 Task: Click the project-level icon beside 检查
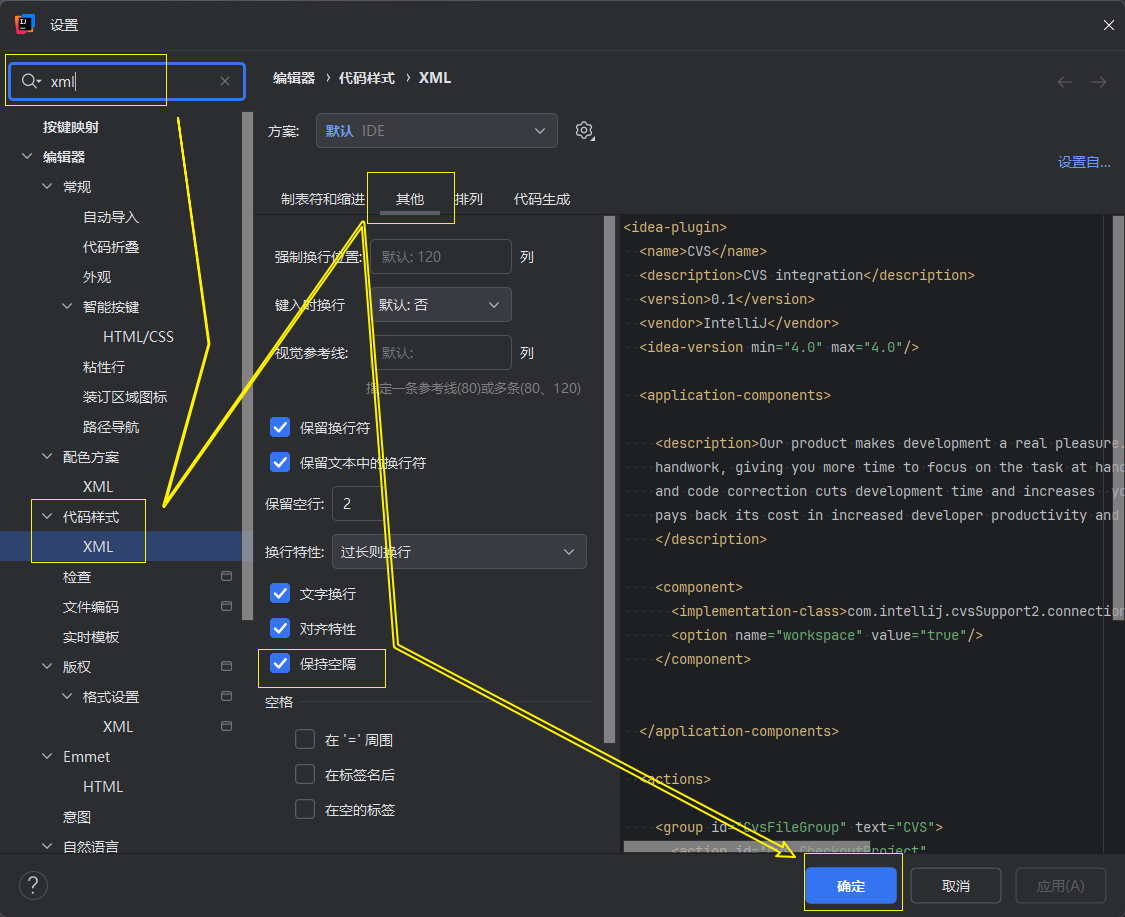[x=226, y=577]
